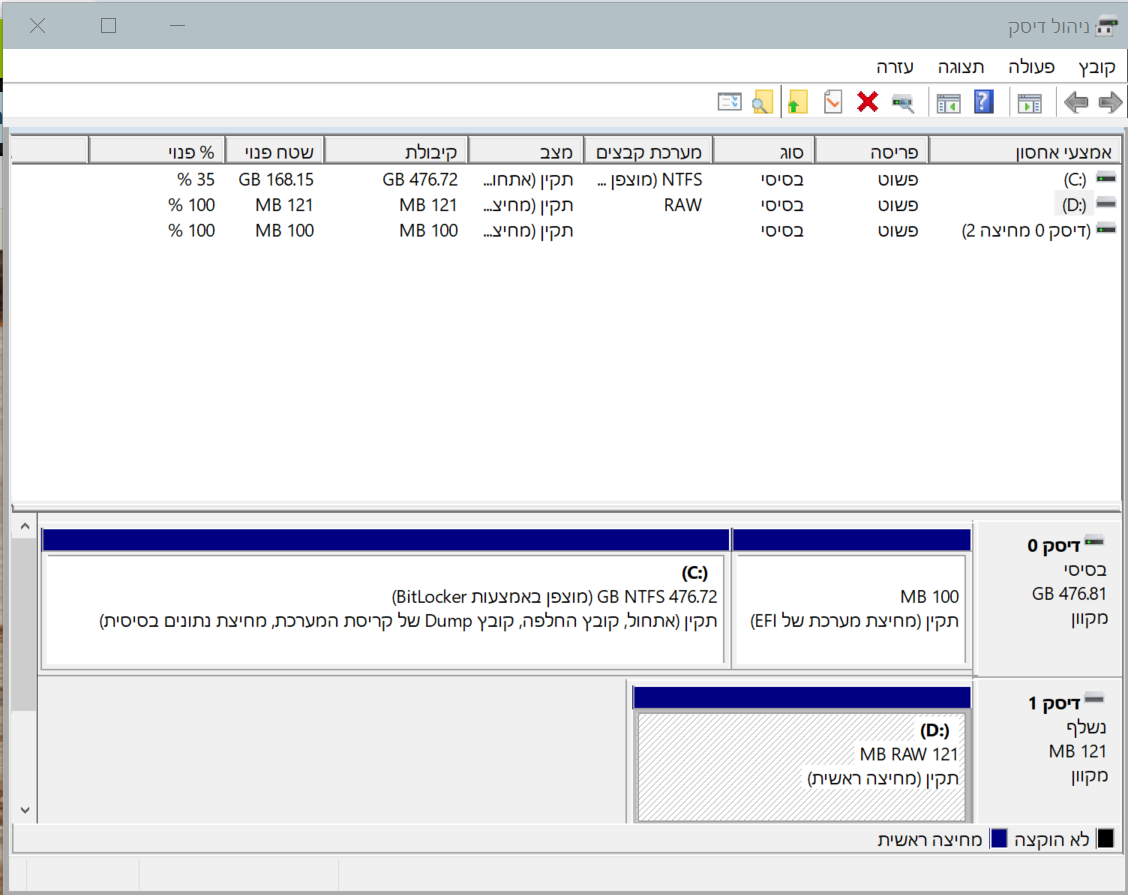Viewport: 1128px width, 895px height.
Task: Click the % 35 free percentage cell
Action: click(196, 179)
